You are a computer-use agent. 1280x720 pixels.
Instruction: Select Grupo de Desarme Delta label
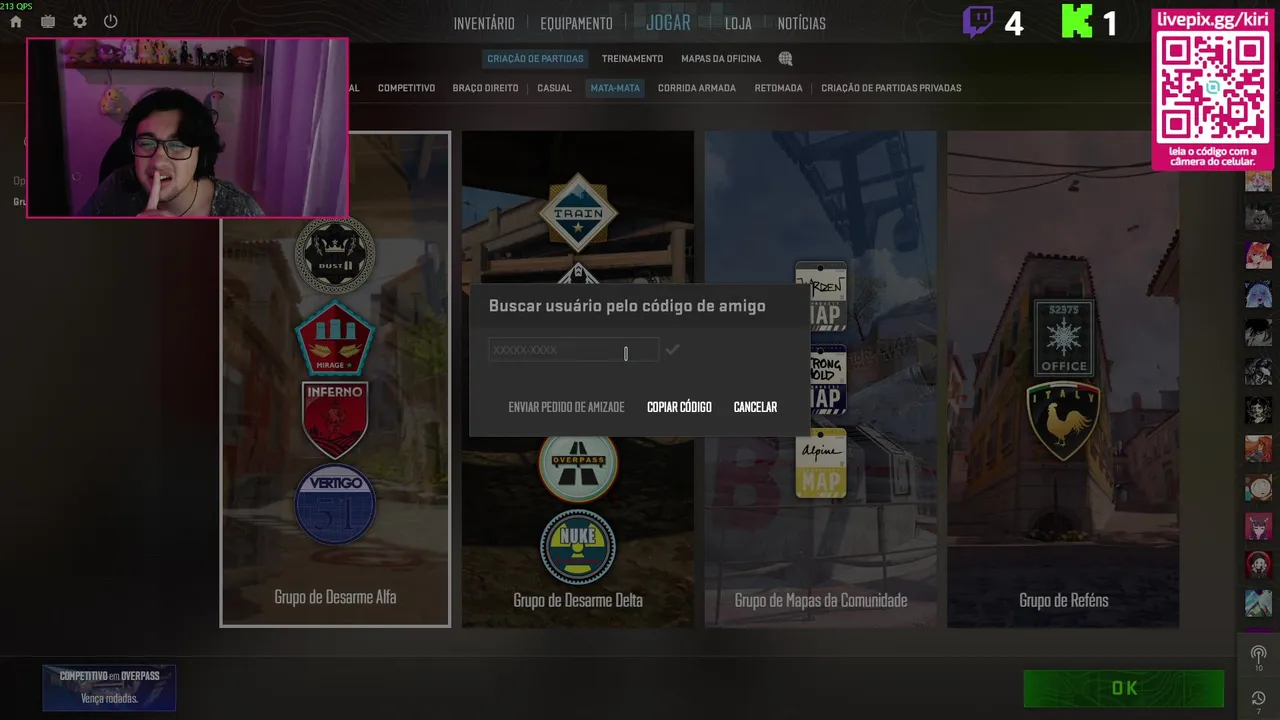pyautogui.click(x=578, y=600)
